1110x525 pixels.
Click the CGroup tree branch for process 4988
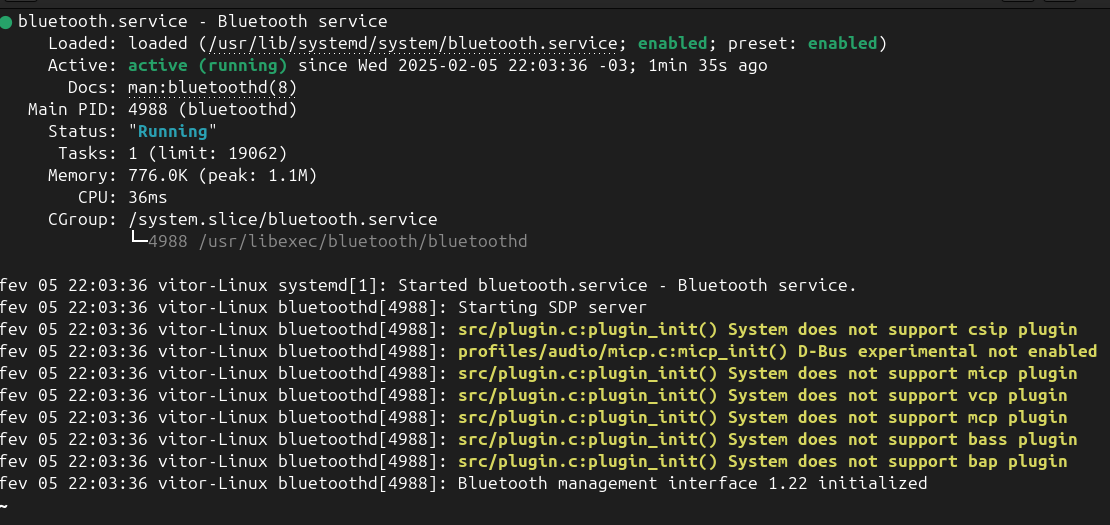[329, 242]
